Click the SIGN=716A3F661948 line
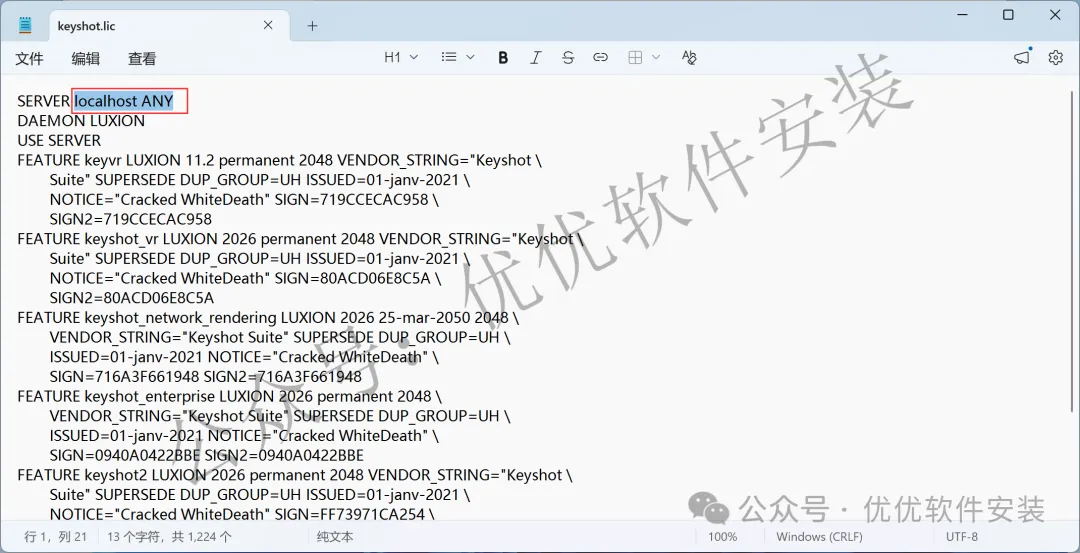Viewport: 1080px width, 553px height. [205, 377]
